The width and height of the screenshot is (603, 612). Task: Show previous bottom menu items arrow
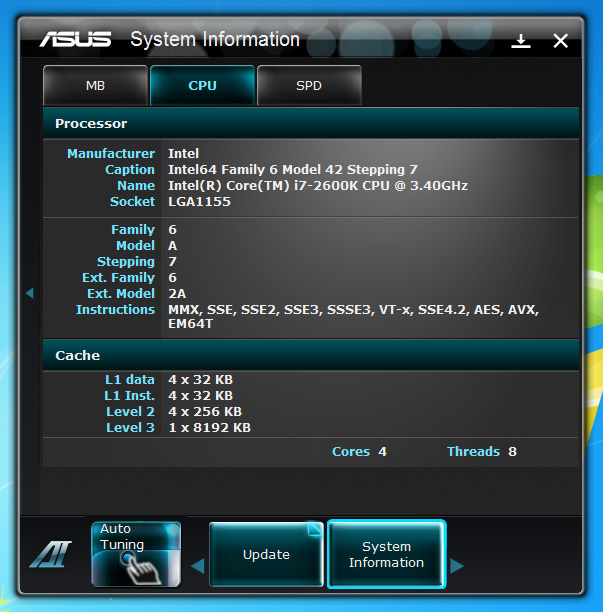198,566
